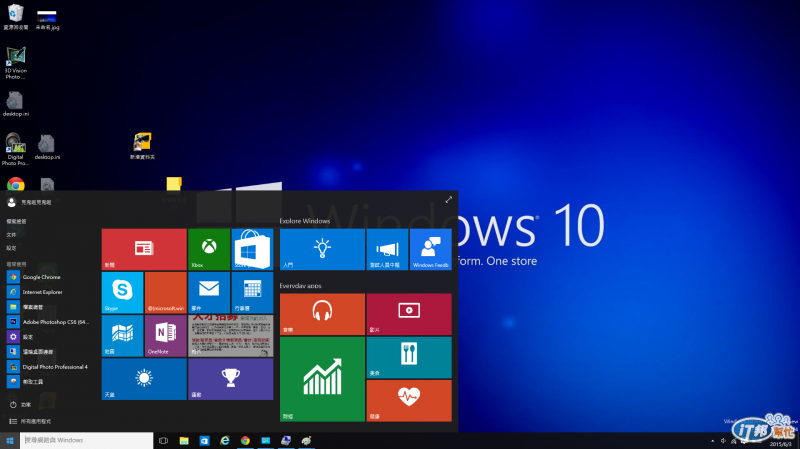Expand Start menu to full screen
Image resolution: width=800 pixels, height=449 pixels.
tap(448, 200)
